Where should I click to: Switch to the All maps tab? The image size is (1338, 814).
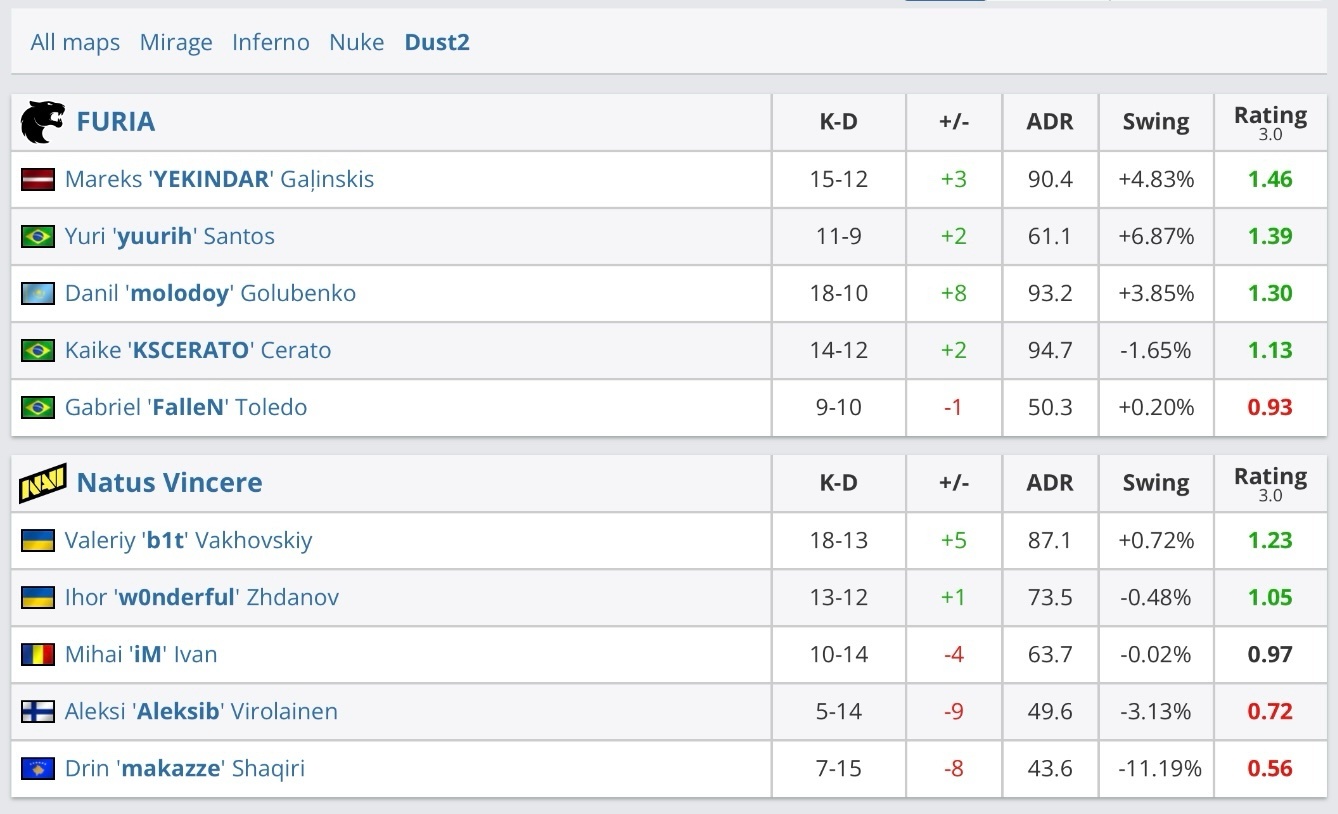(75, 42)
